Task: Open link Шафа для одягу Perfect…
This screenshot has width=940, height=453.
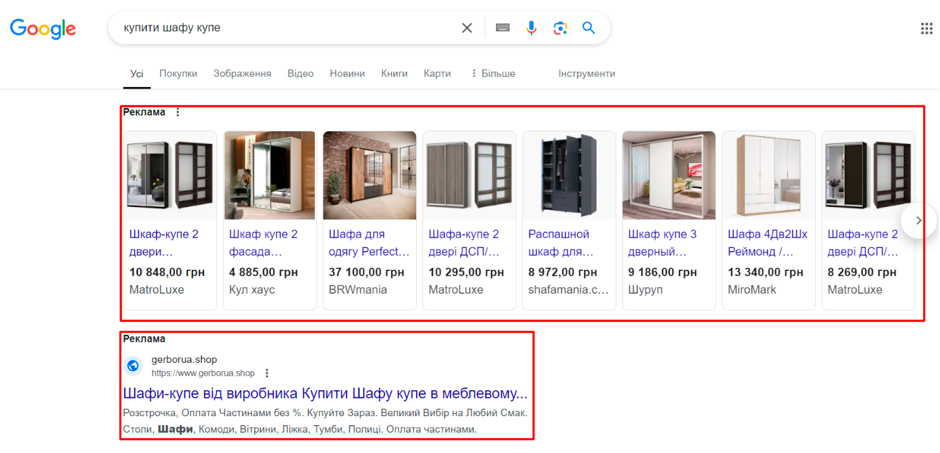Action: [x=369, y=243]
